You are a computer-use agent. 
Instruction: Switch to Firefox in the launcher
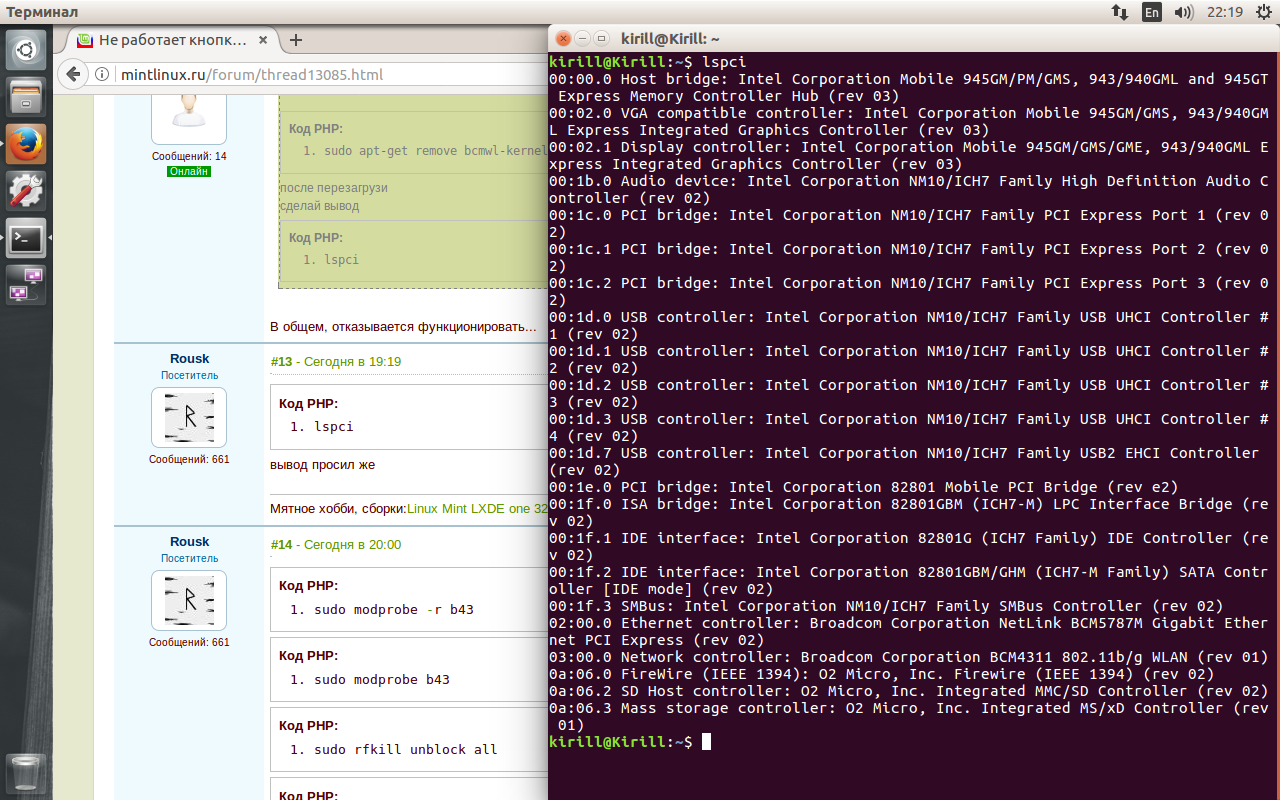click(x=26, y=144)
